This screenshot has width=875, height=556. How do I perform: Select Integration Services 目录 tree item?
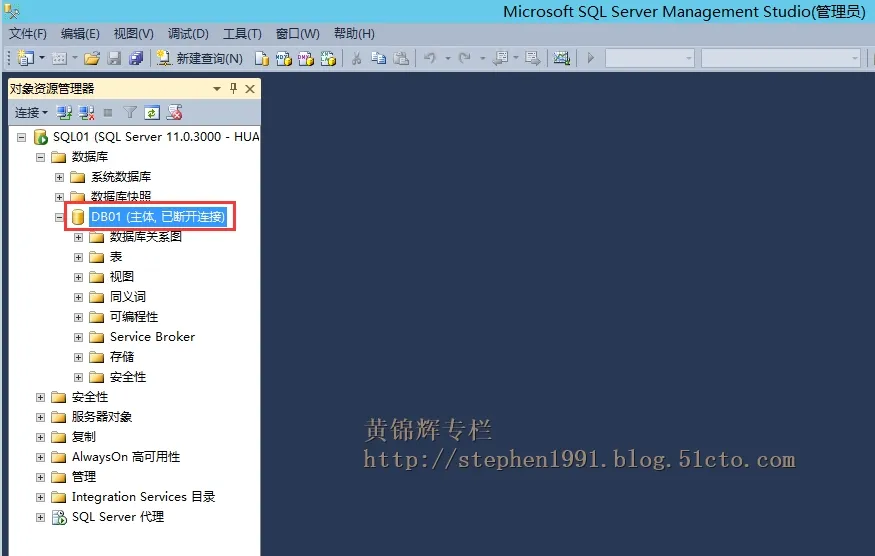(143, 497)
